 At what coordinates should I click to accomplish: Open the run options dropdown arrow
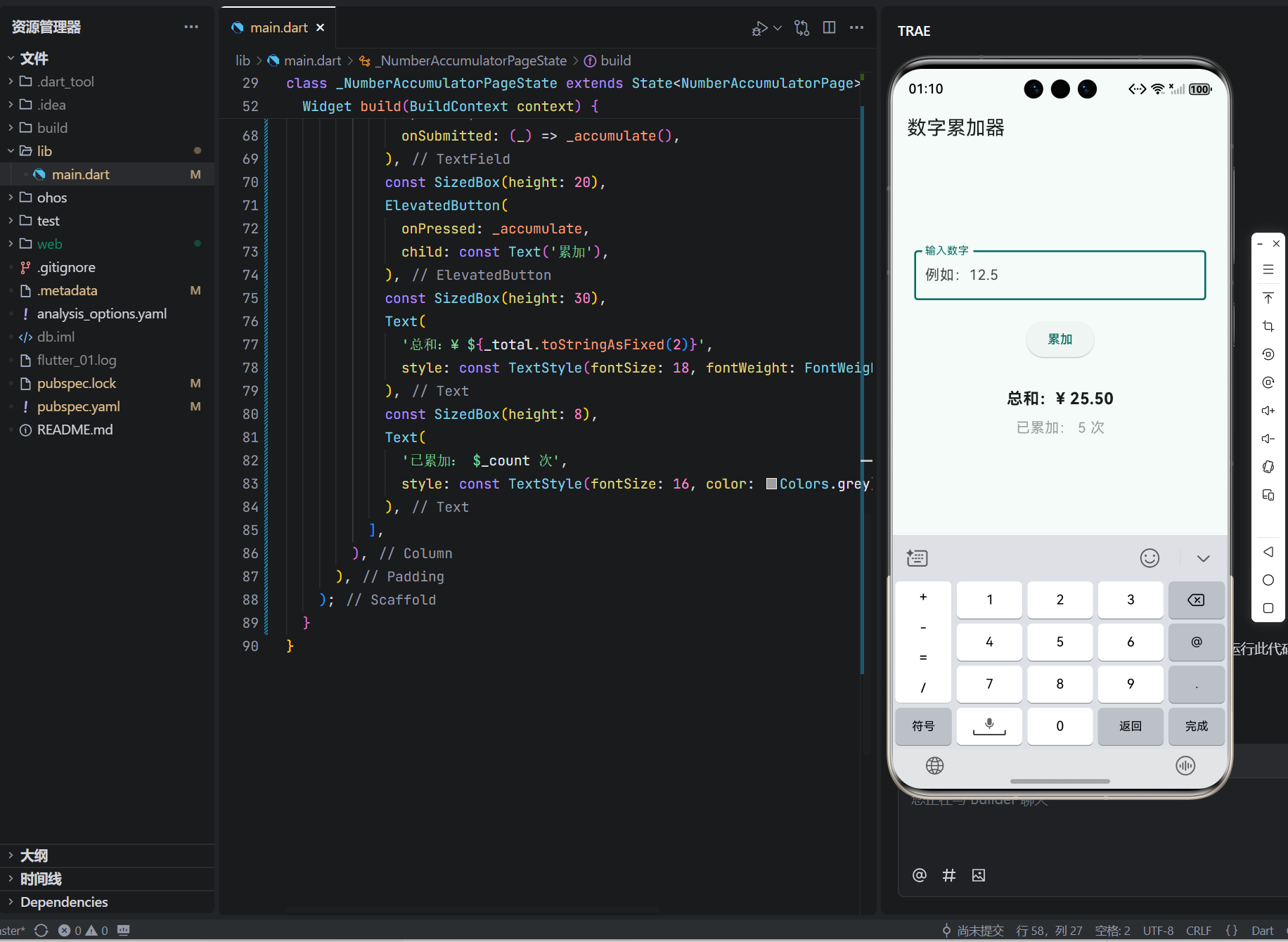(778, 28)
